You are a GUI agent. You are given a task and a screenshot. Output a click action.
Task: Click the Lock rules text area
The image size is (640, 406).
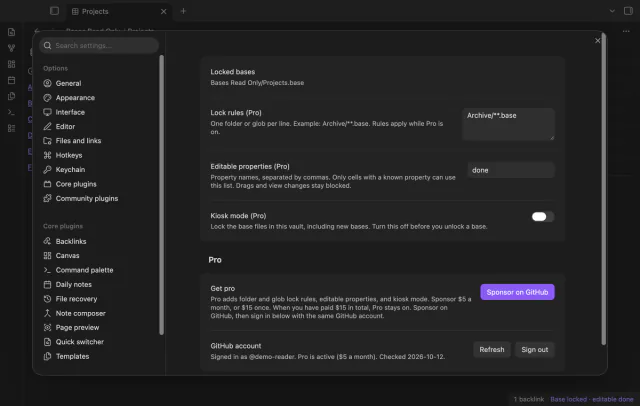pos(508,124)
